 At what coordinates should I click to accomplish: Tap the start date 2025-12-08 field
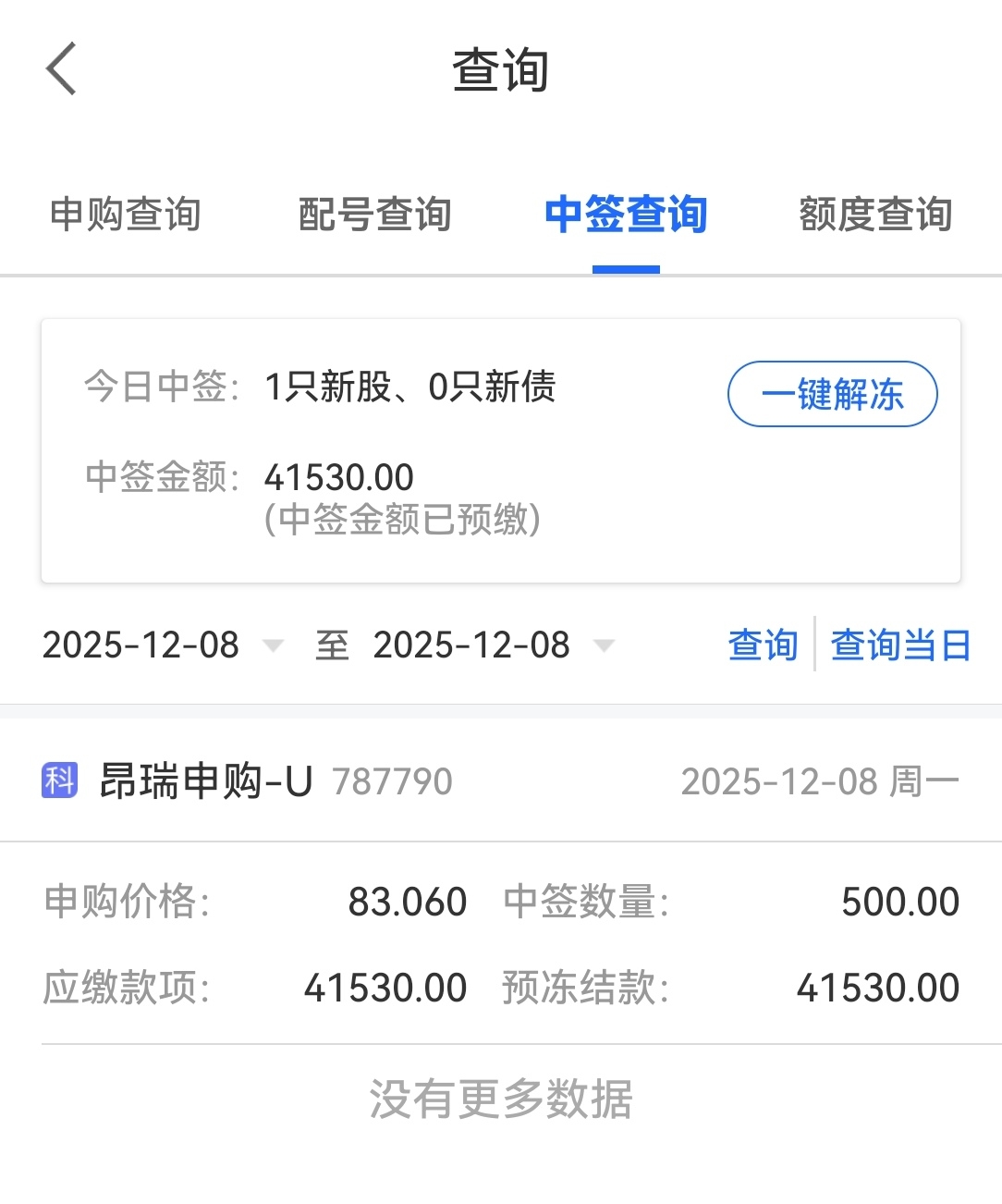pyautogui.click(x=141, y=645)
